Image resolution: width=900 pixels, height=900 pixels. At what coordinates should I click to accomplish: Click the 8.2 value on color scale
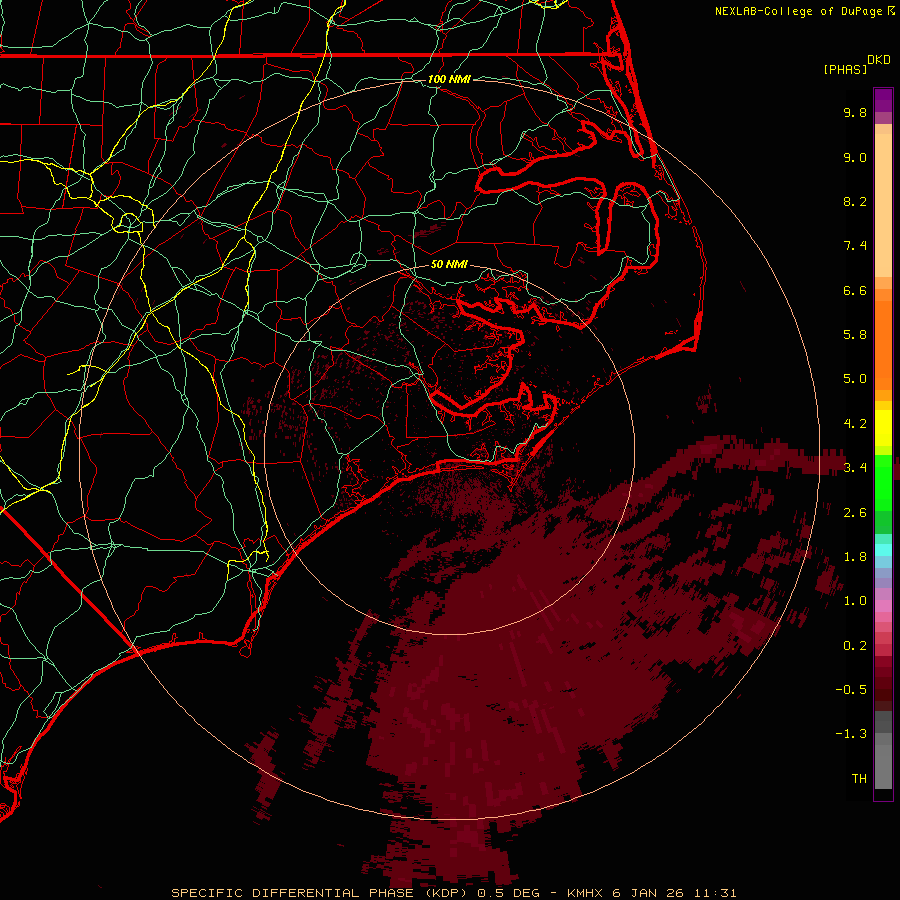coord(855,201)
